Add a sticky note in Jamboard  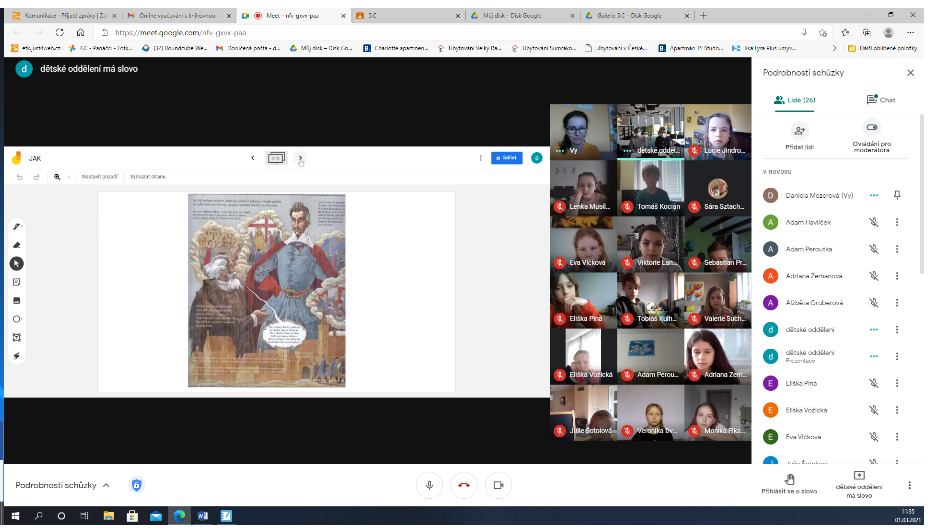(17, 282)
